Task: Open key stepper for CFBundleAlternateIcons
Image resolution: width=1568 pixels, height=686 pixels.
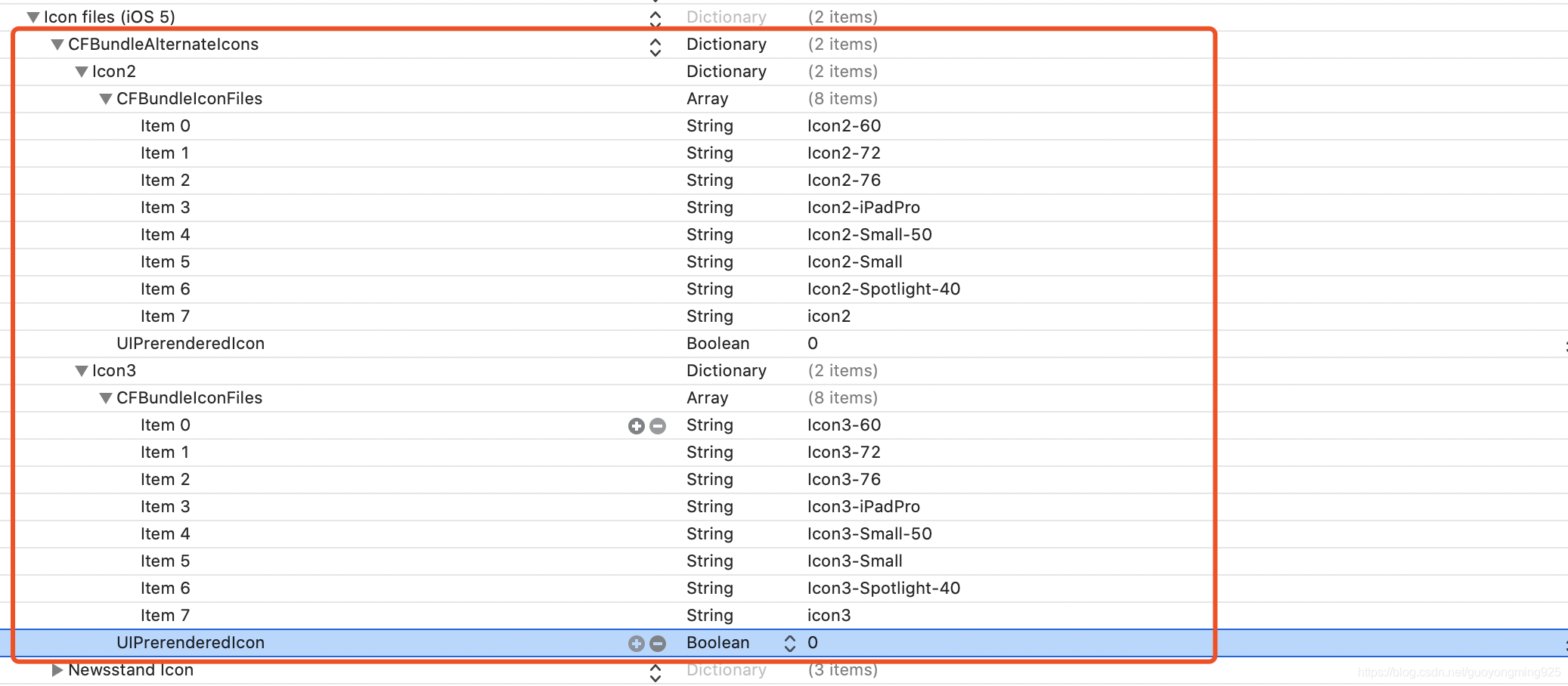Action: click(655, 47)
